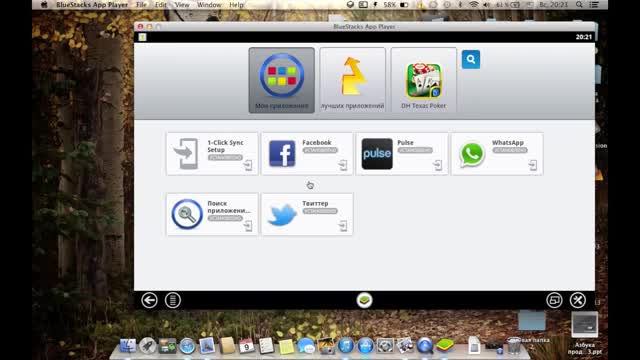Screen dimensions: 640x360
Task: Select the My Apps tab
Action: [x=282, y=80]
